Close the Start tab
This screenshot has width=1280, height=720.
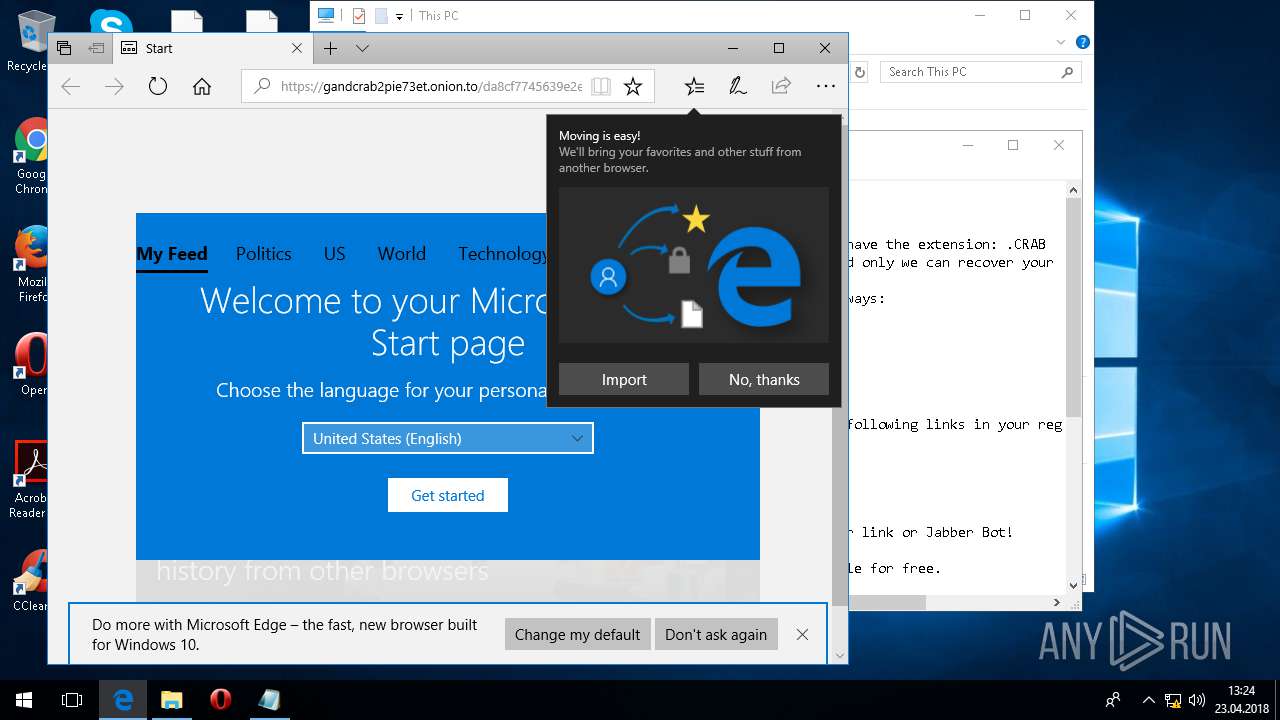coord(297,48)
